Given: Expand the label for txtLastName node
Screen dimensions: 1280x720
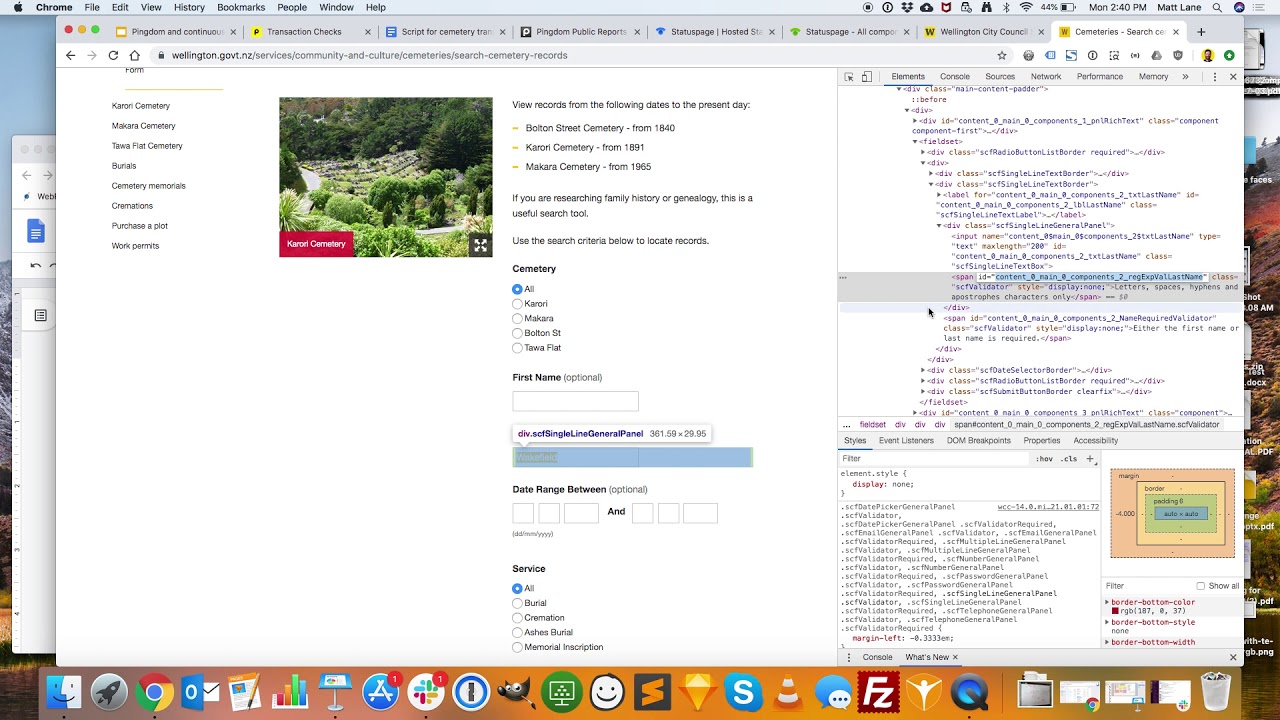Looking at the screenshot, I should point(939,195).
